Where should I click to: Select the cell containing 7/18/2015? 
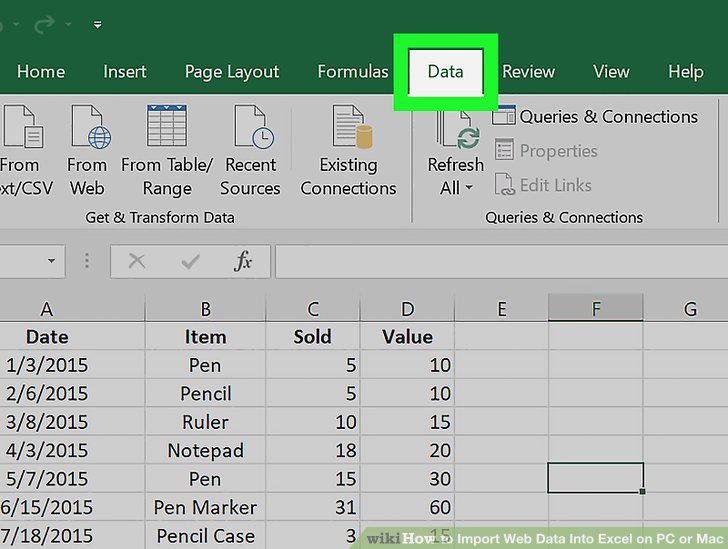[x=72, y=535]
